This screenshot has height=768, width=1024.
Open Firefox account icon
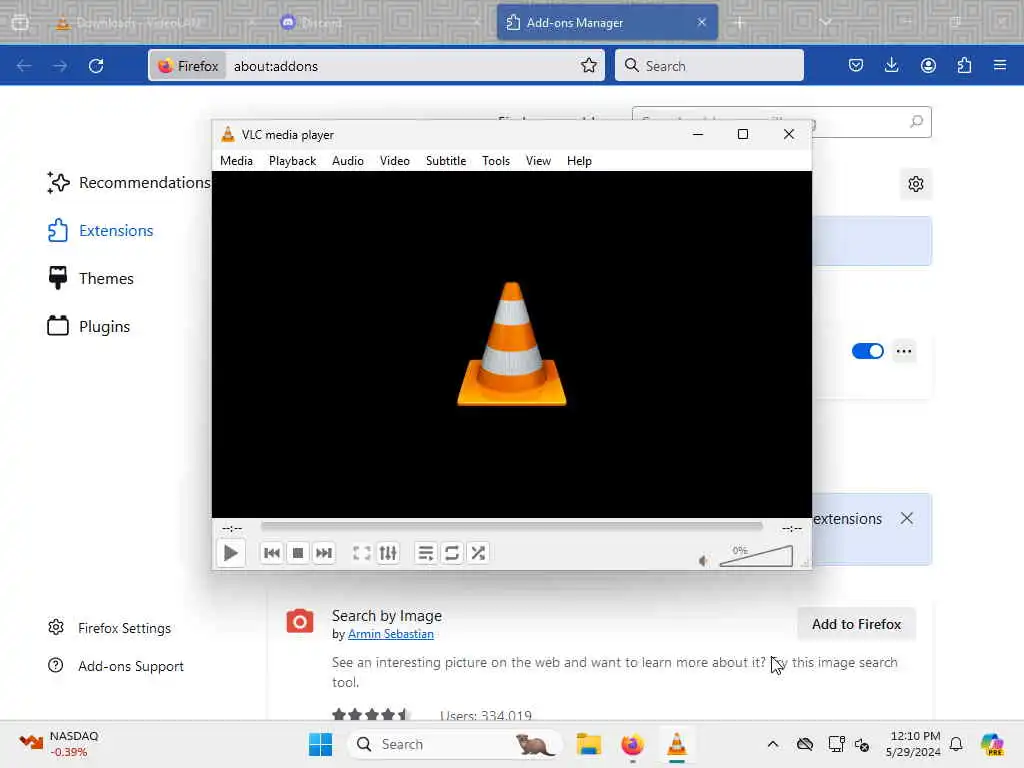[x=928, y=65]
